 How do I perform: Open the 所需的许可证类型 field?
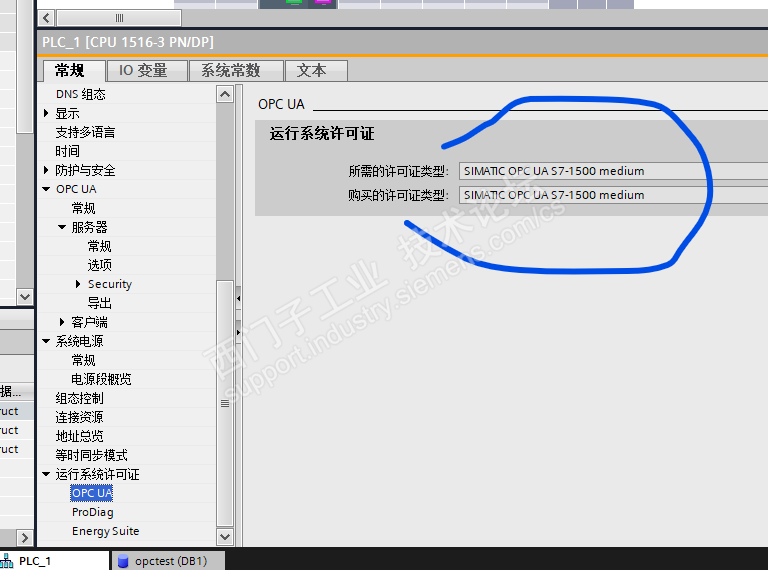click(x=613, y=171)
